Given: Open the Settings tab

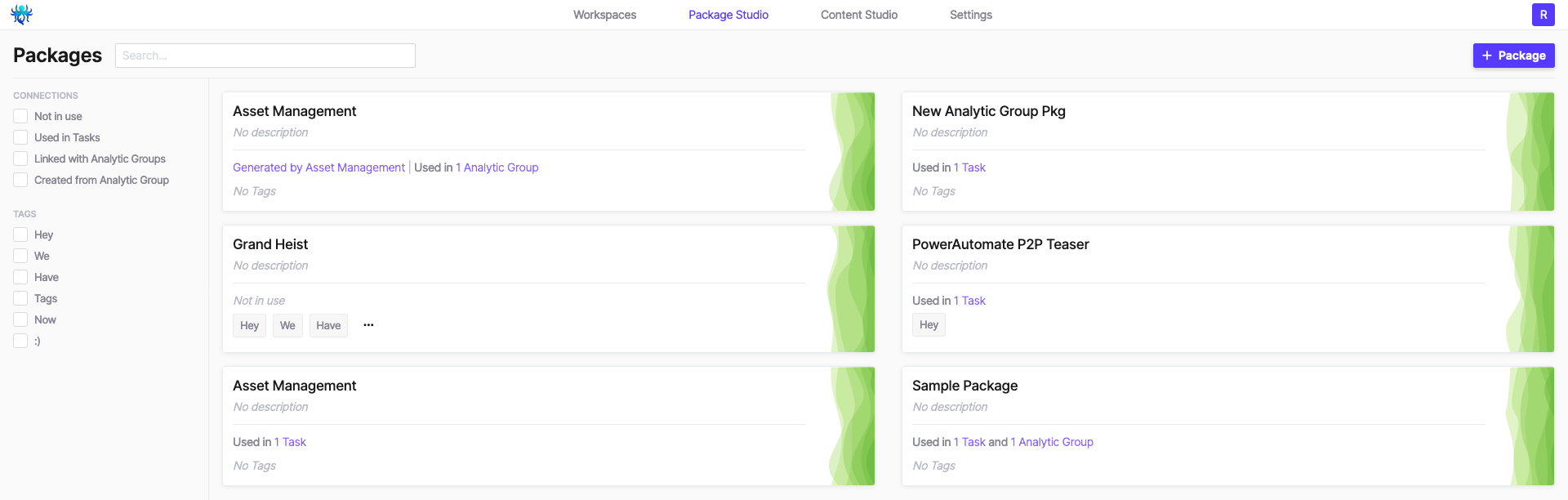Looking at the screenshot, I should 971,15.
